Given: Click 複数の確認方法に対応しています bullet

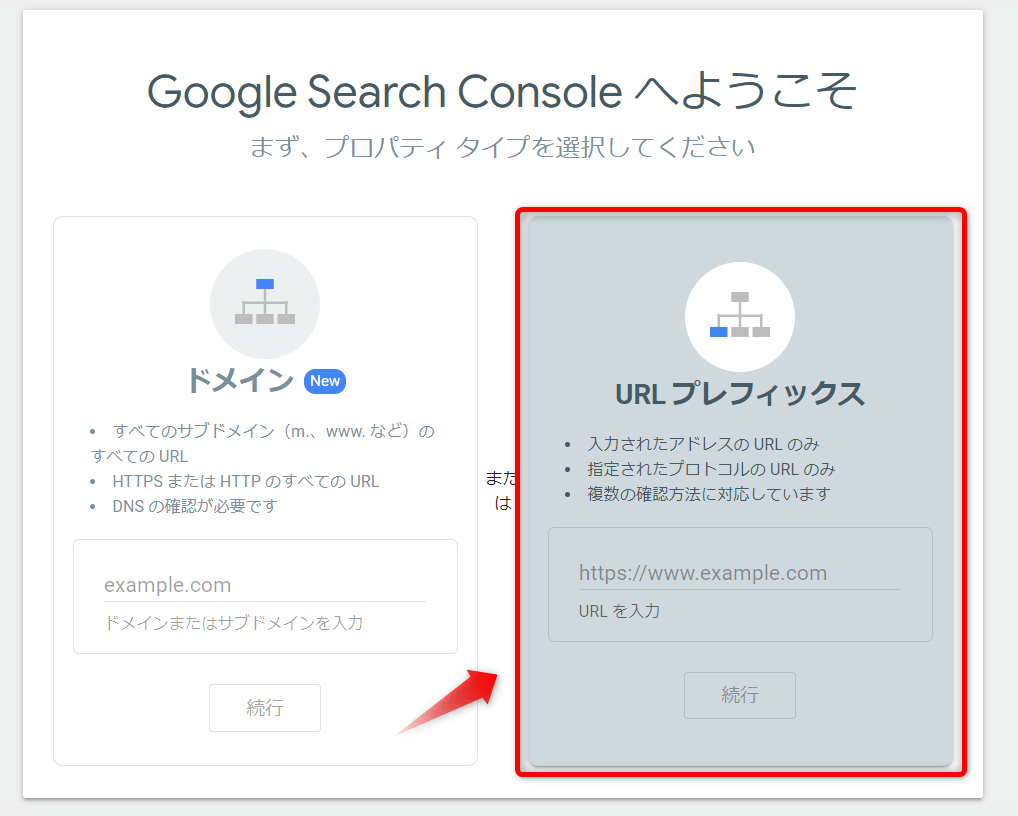Looking at the screenshot, I should pyautogui.click(x=708, y=494).
